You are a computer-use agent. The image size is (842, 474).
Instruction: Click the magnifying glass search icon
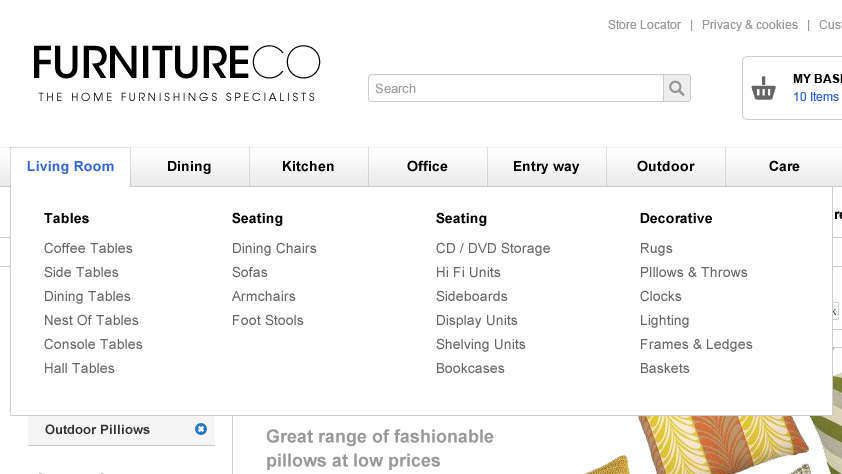click(x=677, y=88)
